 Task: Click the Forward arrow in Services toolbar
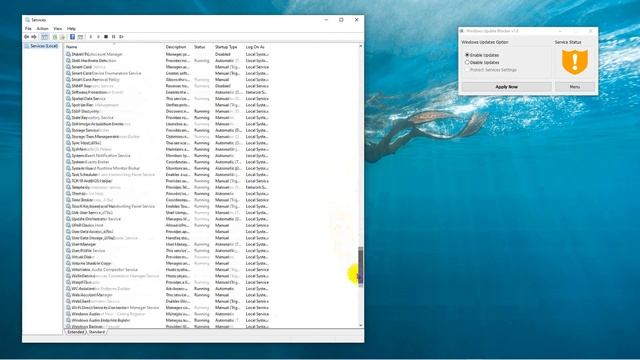tap(34, 37)
